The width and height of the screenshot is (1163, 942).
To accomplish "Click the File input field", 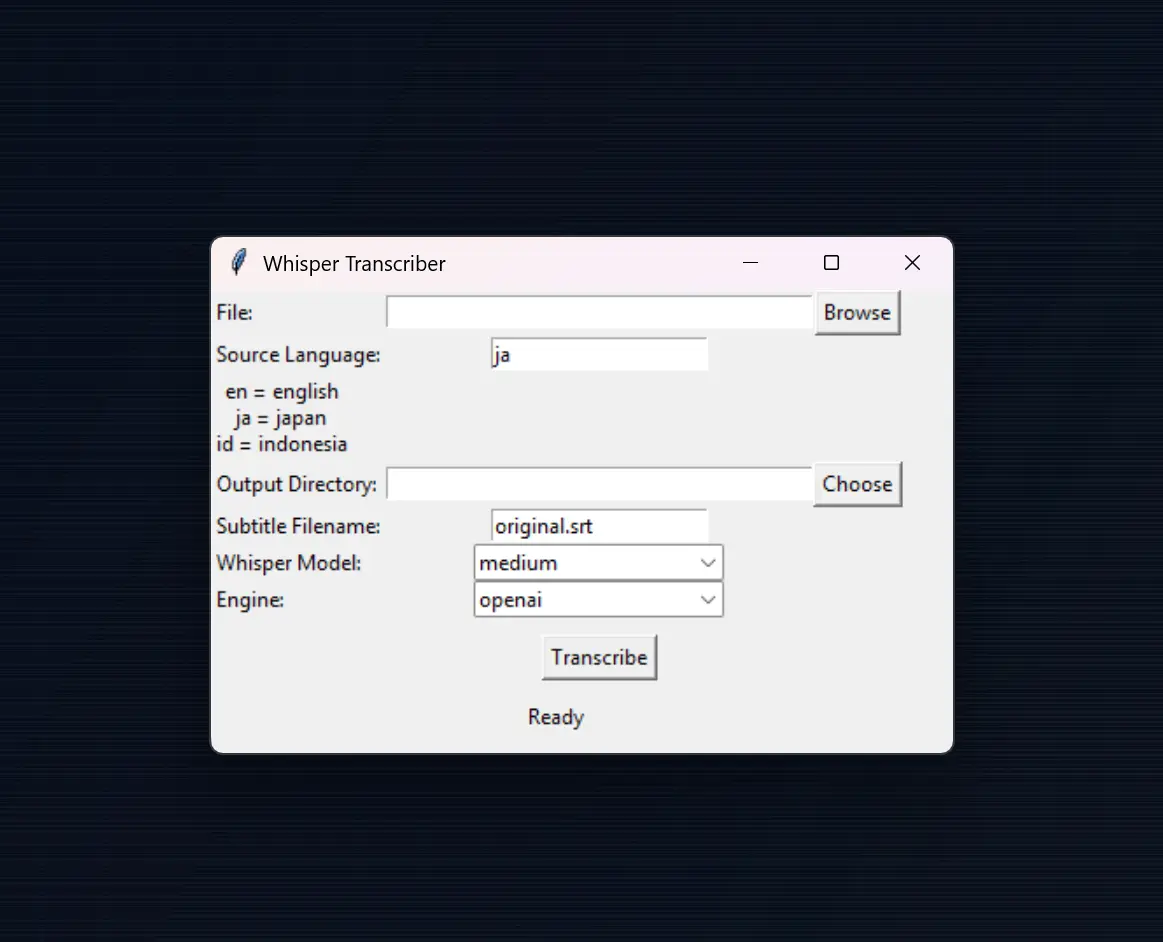I will point(598,311).
